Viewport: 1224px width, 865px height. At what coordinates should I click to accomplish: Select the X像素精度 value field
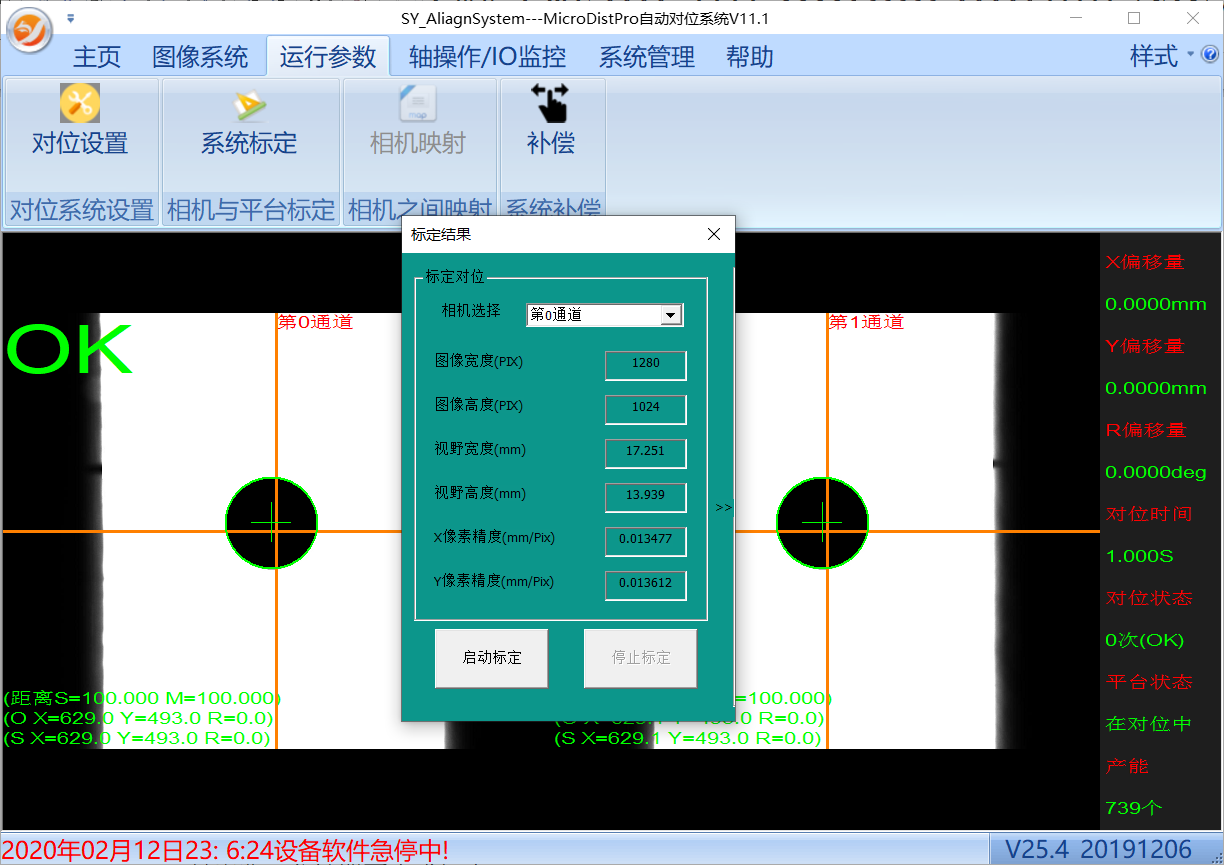point(645,540)
